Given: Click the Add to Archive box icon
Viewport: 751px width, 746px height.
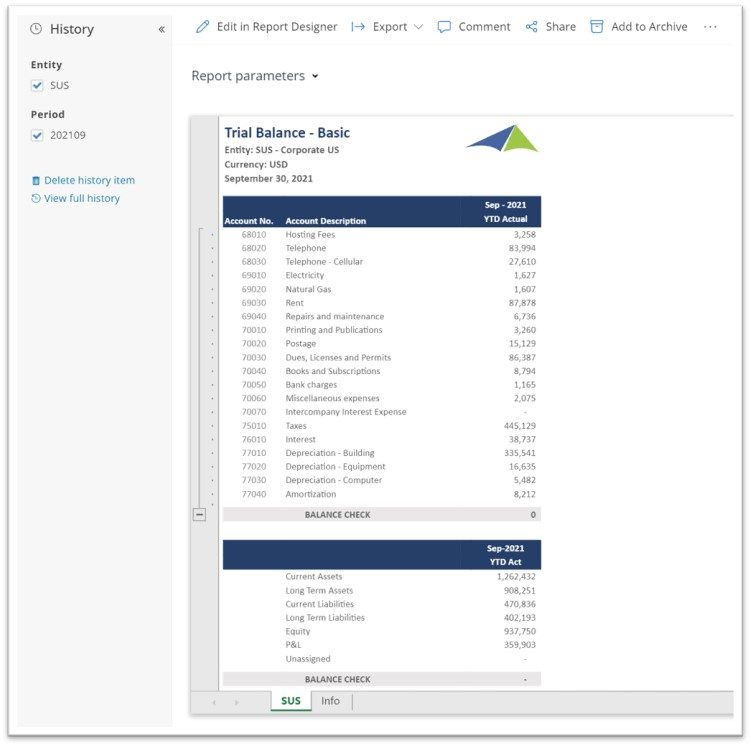Looking at the screenshot, I should pyautogui.click(x=597, y=27).
